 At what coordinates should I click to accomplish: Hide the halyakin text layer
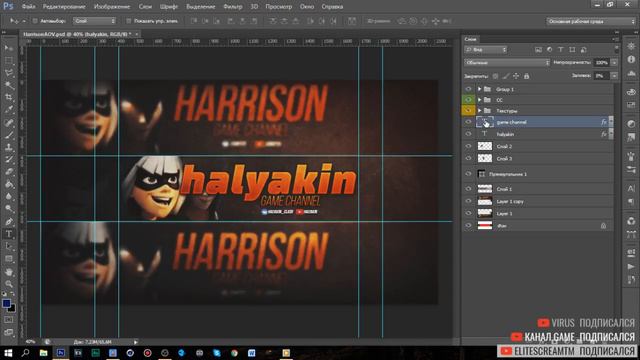468,134
